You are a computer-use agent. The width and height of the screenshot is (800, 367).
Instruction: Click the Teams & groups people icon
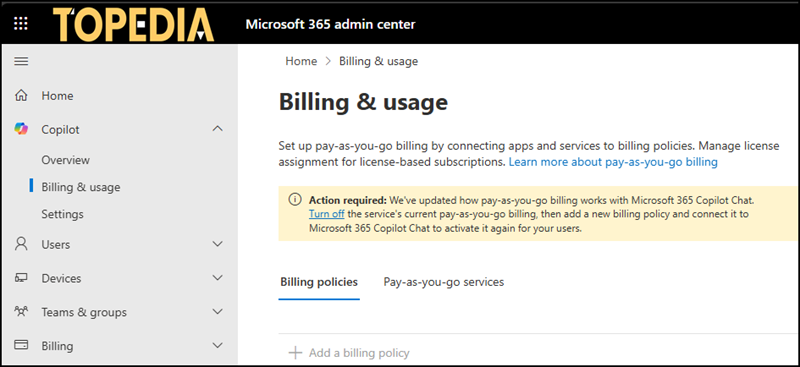[x=21, y=311]
